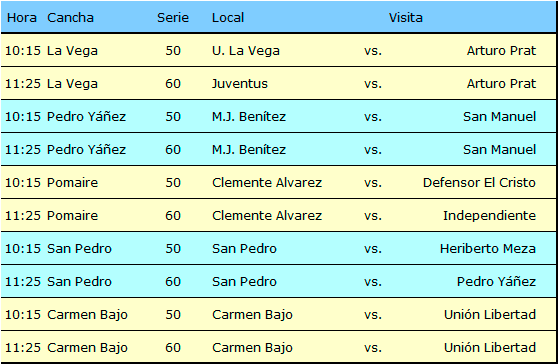Click San Manuel in the series 60 row
Image resolution: width=558 pixels, height=364 pixels.
(499, 149)
